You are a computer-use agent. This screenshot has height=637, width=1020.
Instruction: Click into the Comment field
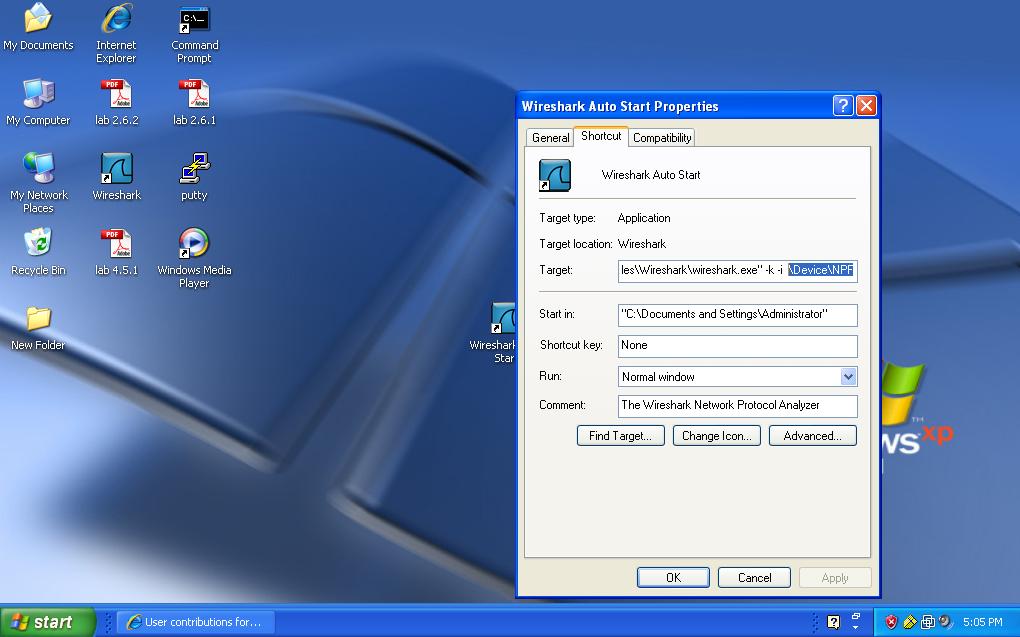[738, 406]
